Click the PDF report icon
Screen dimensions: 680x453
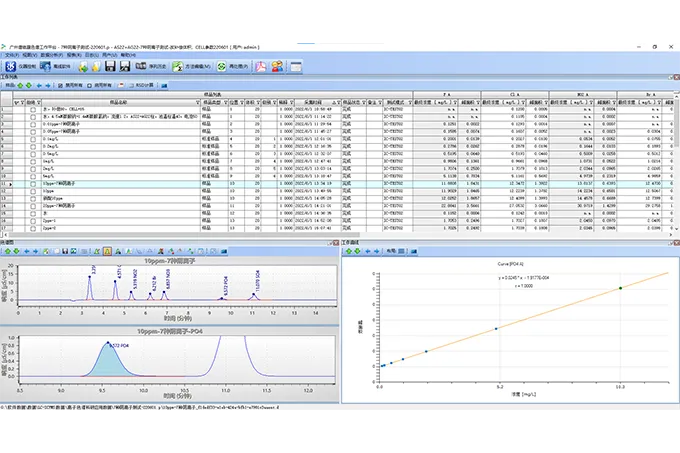tap(261, 66)
